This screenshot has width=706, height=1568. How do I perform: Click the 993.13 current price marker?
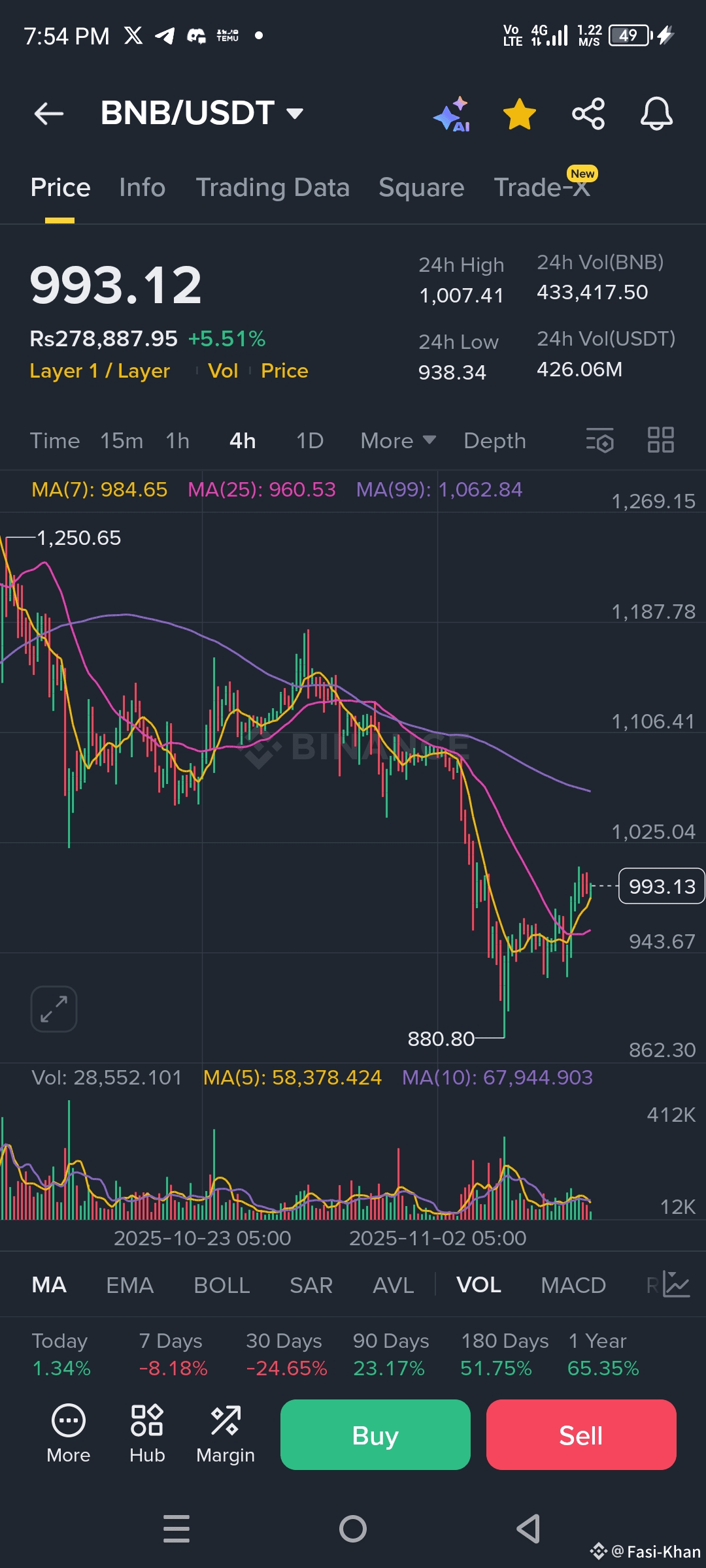coord(662,887)
